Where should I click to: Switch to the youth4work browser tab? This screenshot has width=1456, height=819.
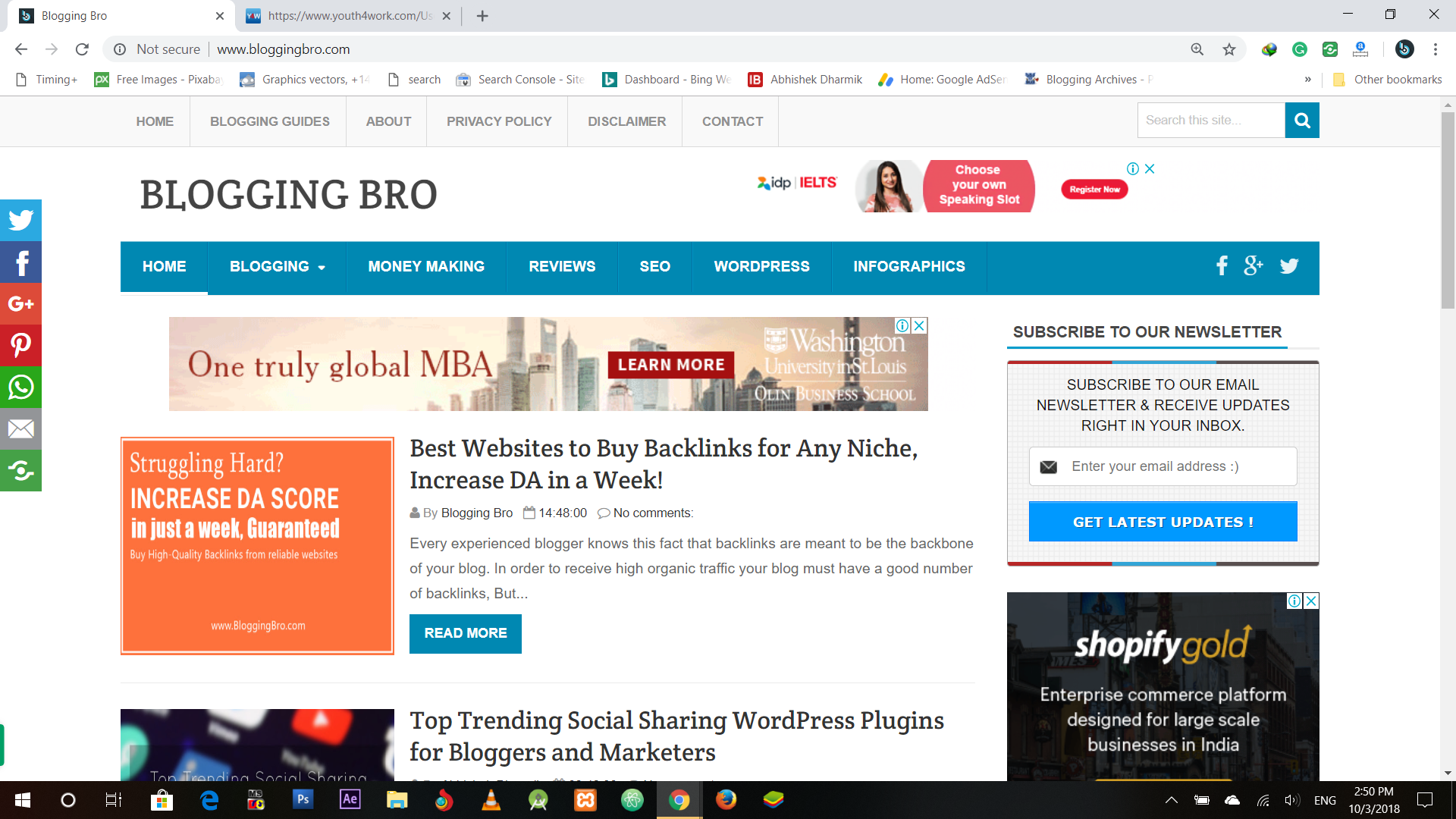click(x=349, y=16)
